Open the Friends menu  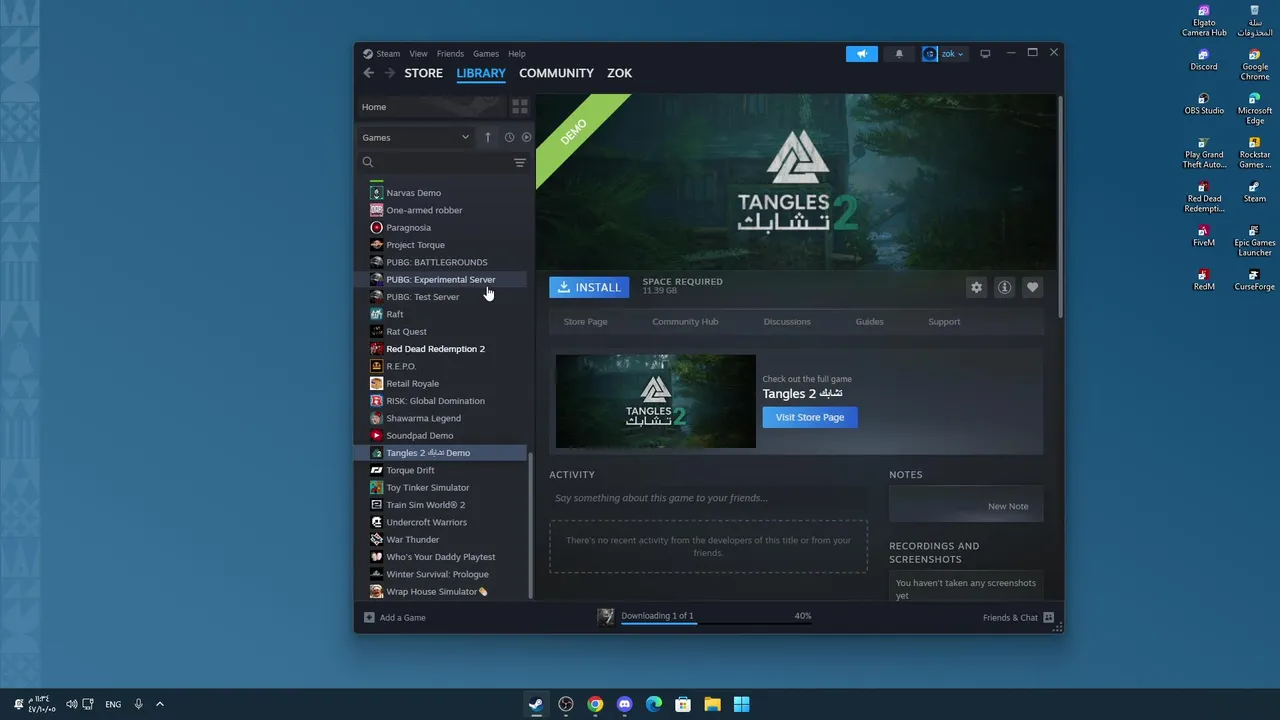tap(450, 54)
